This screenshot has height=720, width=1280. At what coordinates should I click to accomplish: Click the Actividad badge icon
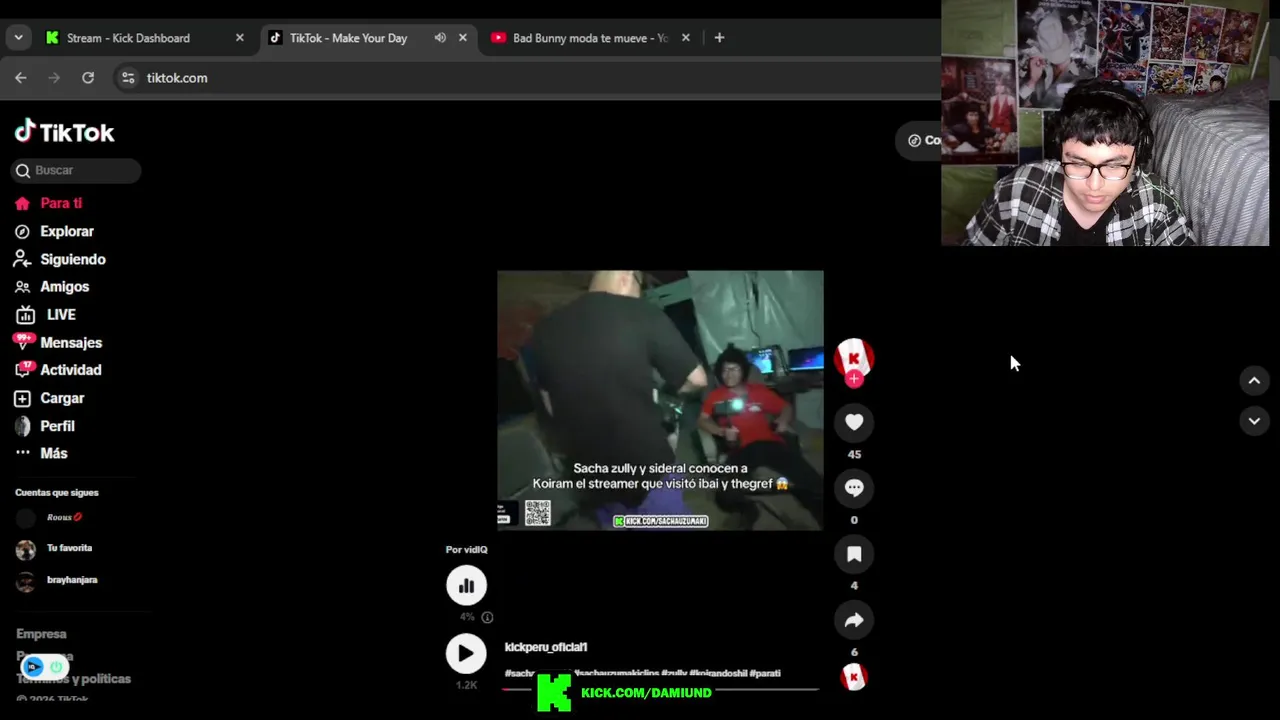click(x=23, y=370)
